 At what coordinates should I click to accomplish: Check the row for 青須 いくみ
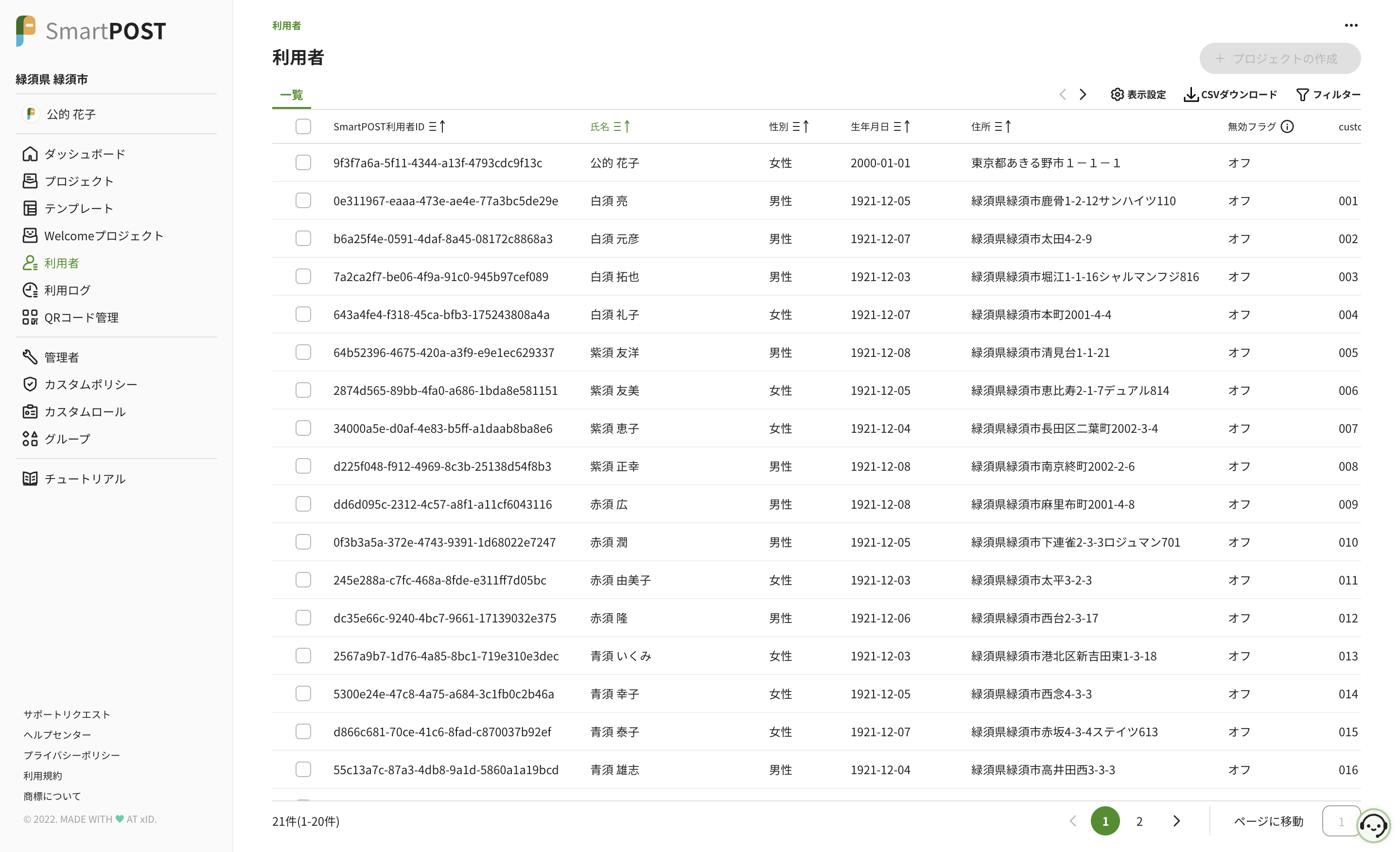coord(303,656)
